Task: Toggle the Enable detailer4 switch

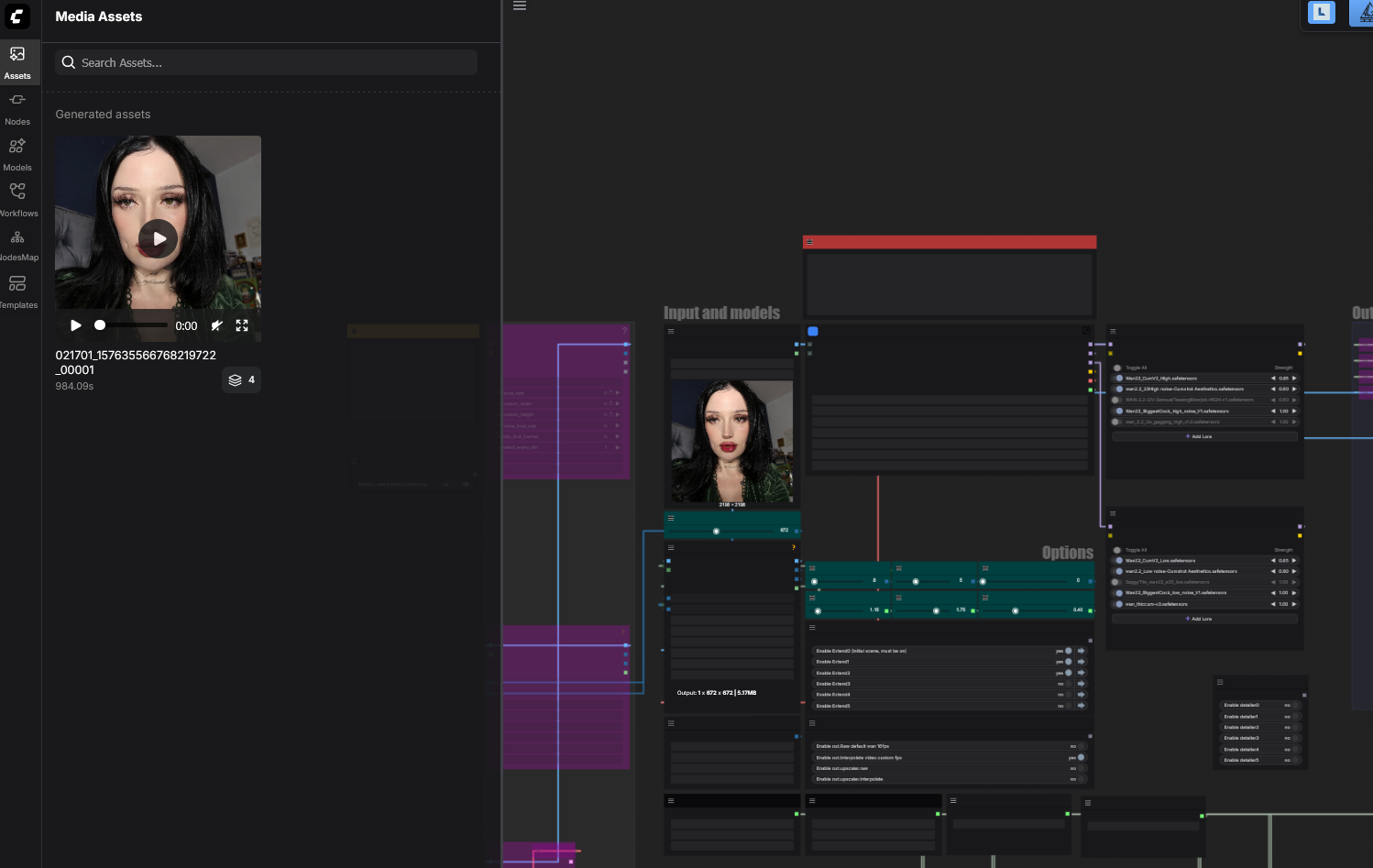Action: pos(1296,750)
